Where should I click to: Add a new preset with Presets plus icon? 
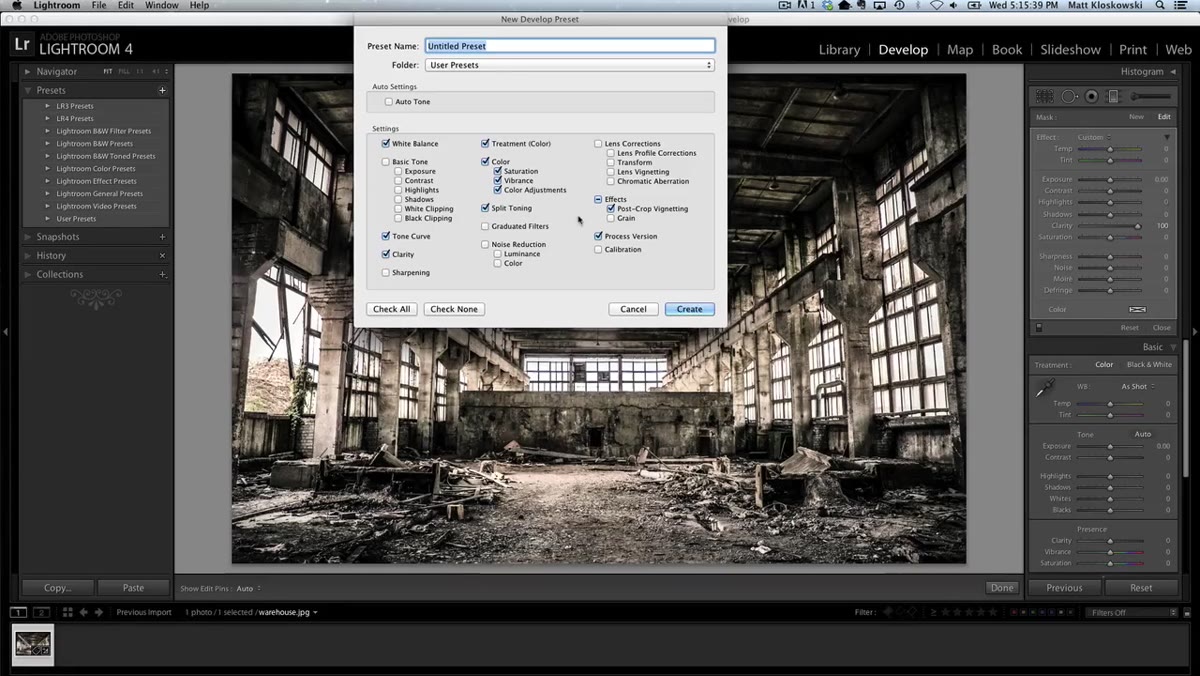click(162, 90)
